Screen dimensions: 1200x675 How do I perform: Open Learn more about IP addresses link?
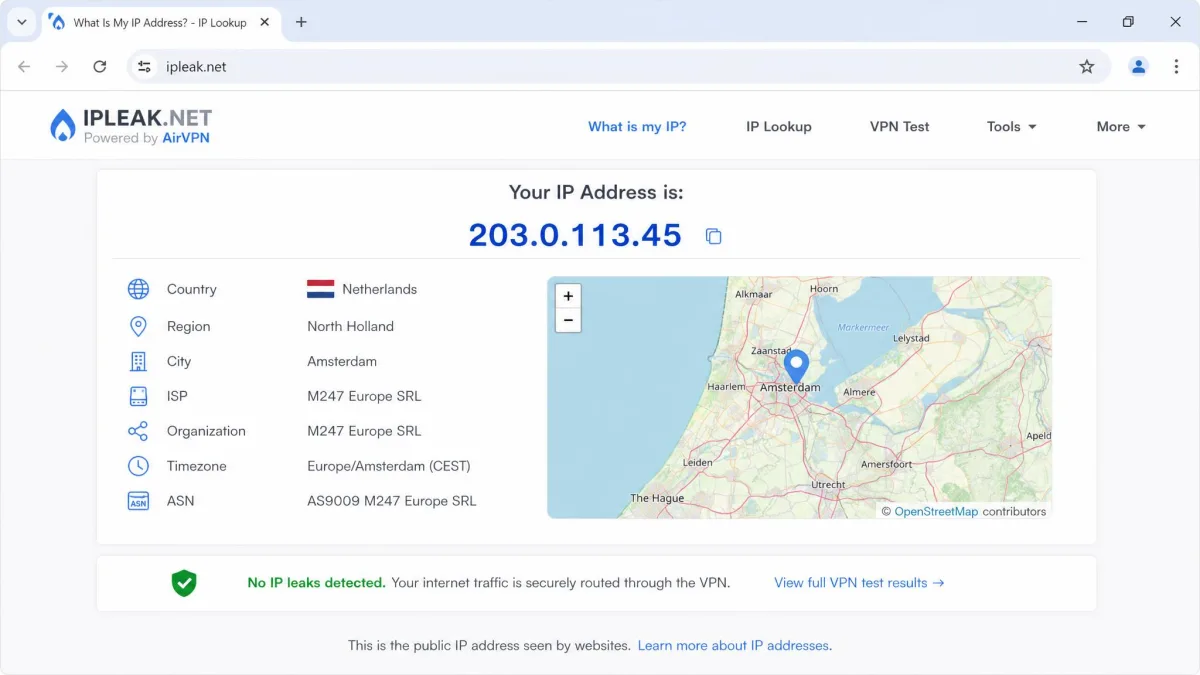[733, 646]
